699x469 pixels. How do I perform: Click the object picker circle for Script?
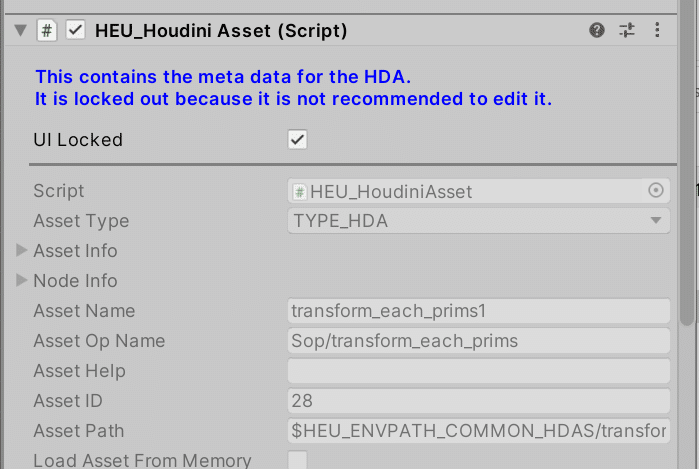(x=655, y=191)
